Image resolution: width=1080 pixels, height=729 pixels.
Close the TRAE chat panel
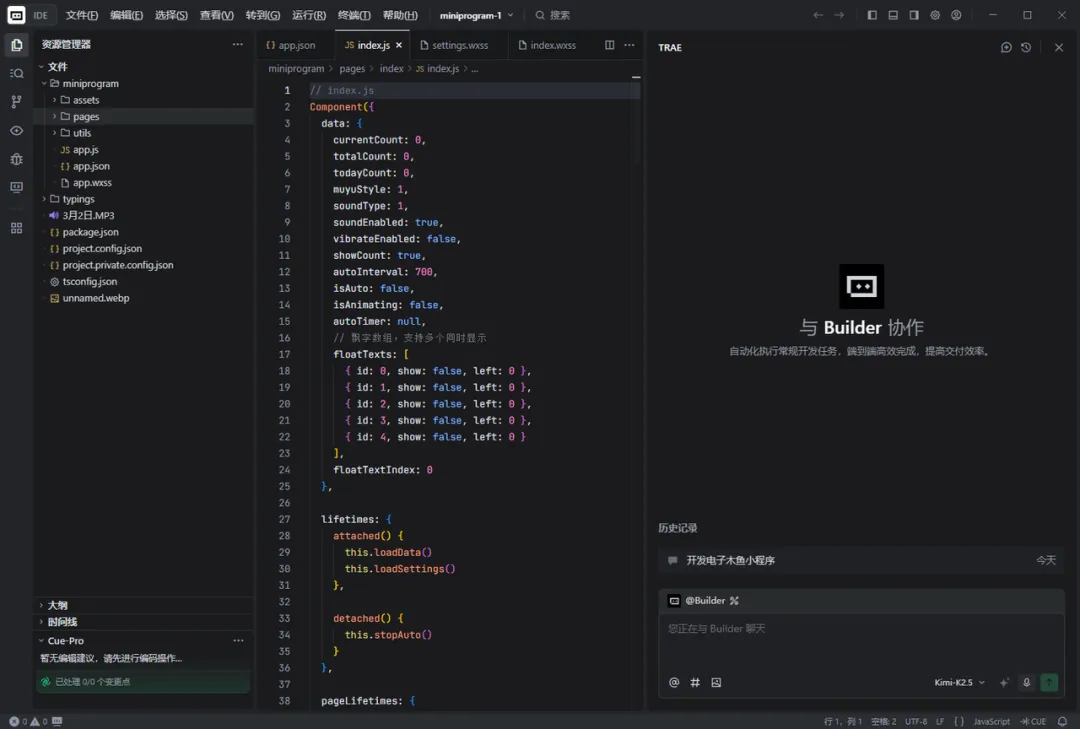1059,48
